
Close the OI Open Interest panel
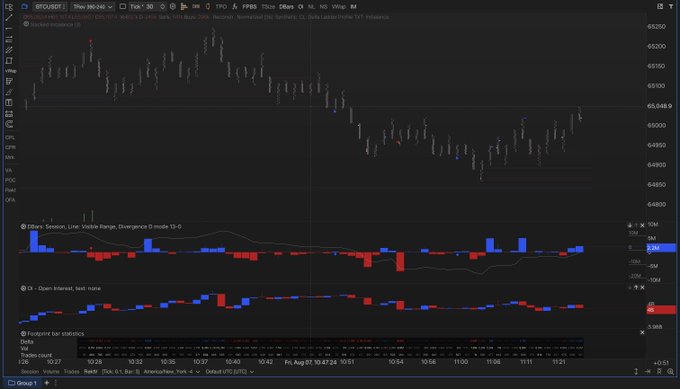[642, 288]
